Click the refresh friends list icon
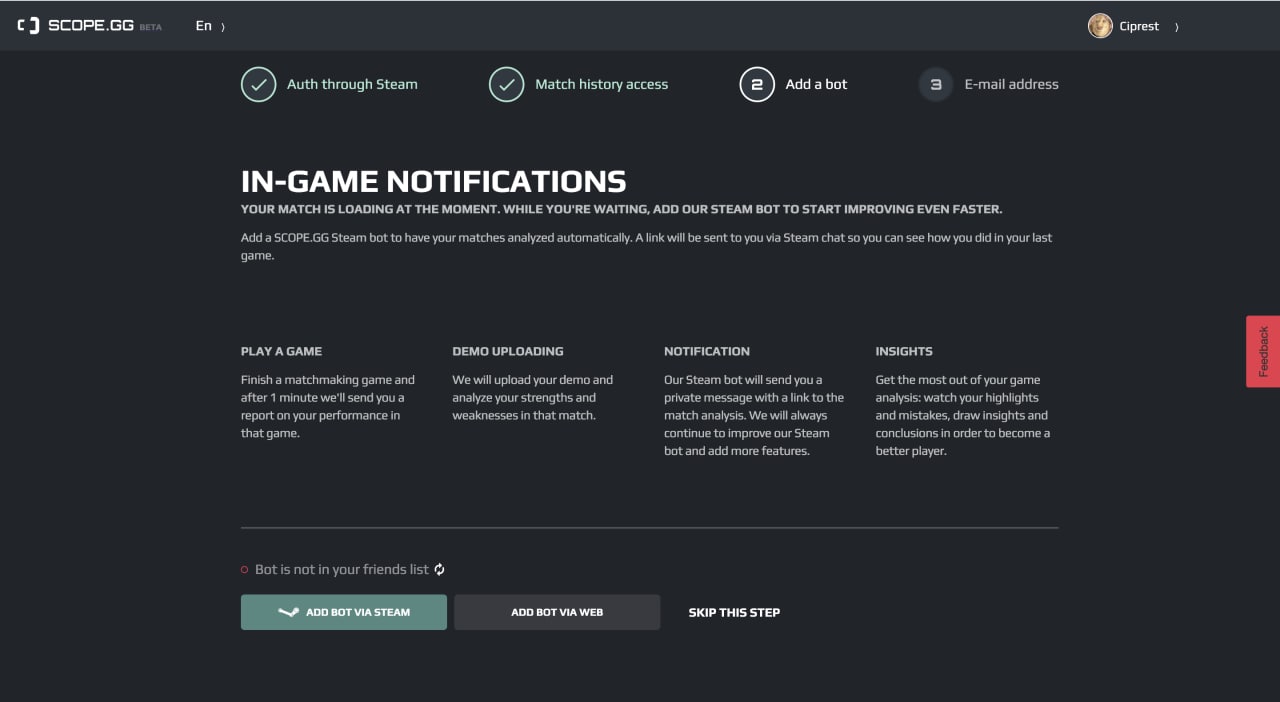The image size is (1280, 702). [439, 569]
